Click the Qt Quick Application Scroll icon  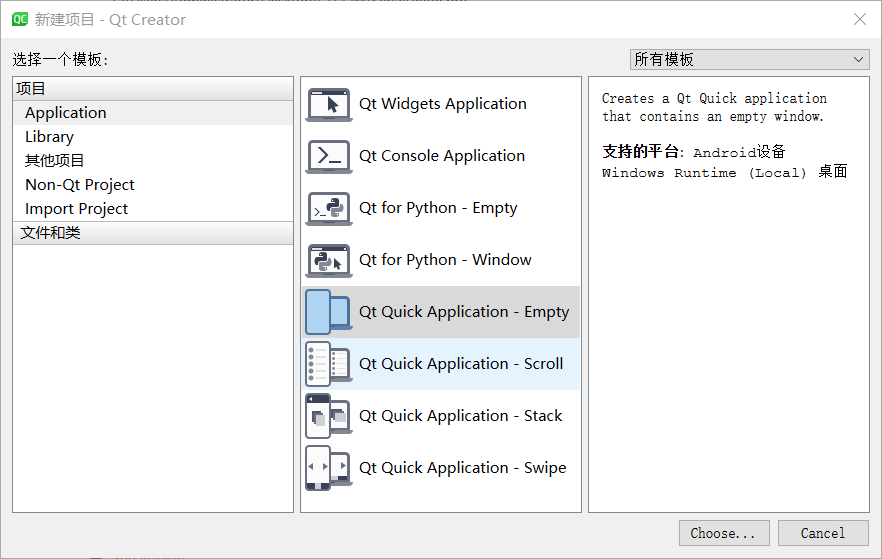pyautogui.click(x=328, y=364)
